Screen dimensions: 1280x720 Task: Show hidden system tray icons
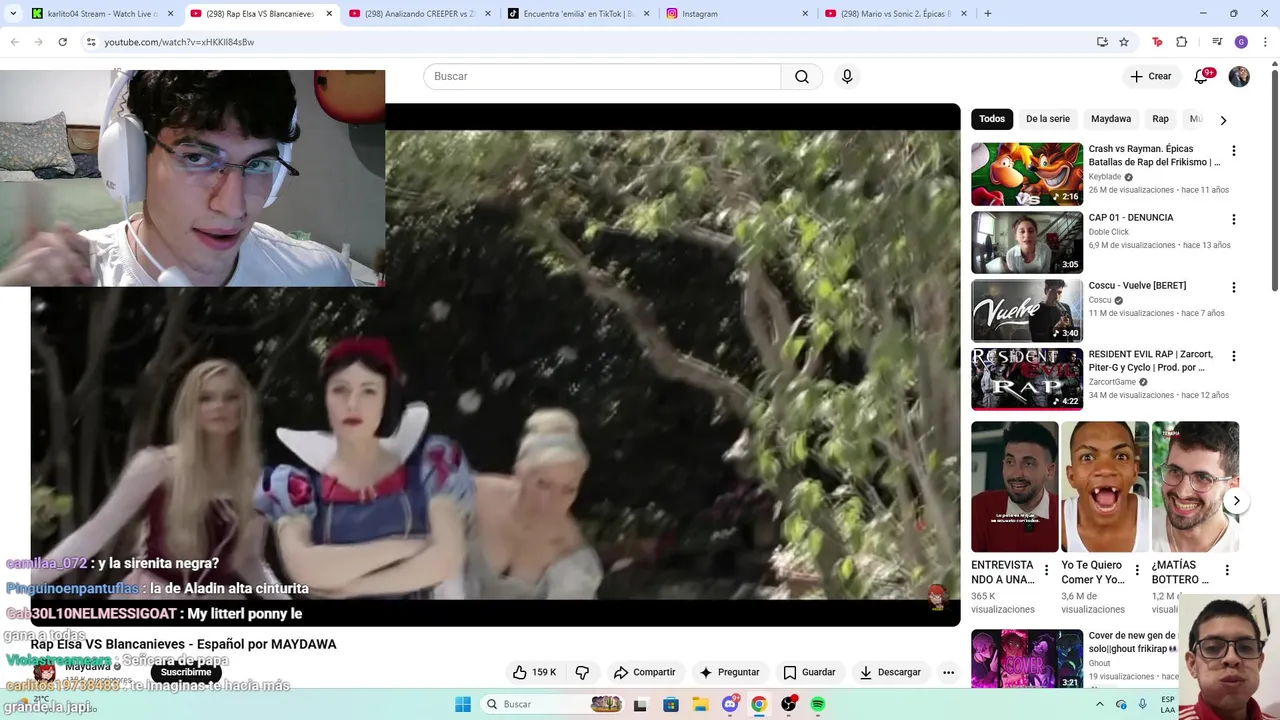point(1099,704)
